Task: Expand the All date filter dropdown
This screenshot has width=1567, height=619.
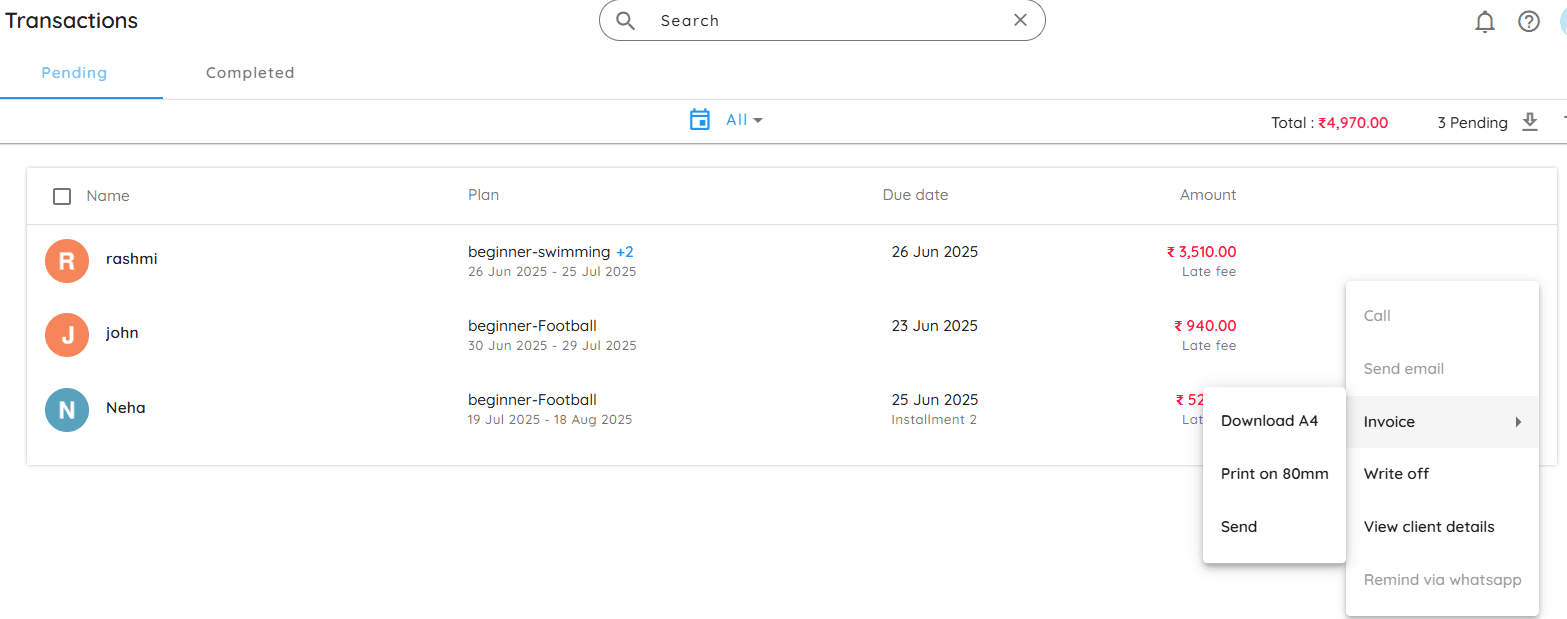Action: point(745,120)
